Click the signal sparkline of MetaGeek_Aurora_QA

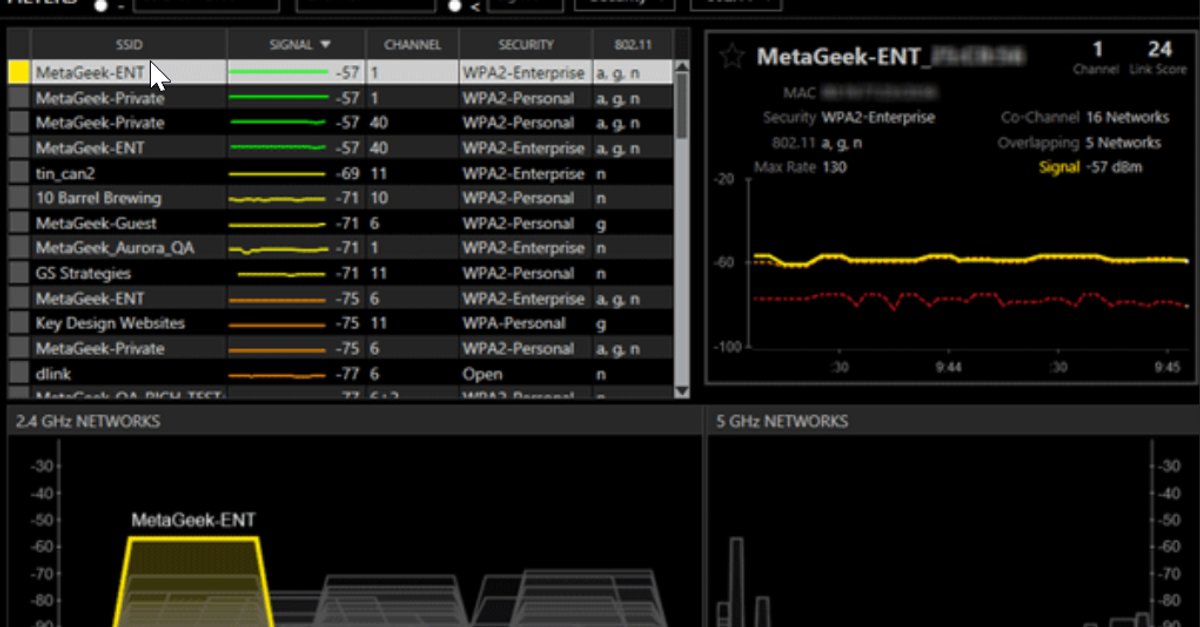279,248
